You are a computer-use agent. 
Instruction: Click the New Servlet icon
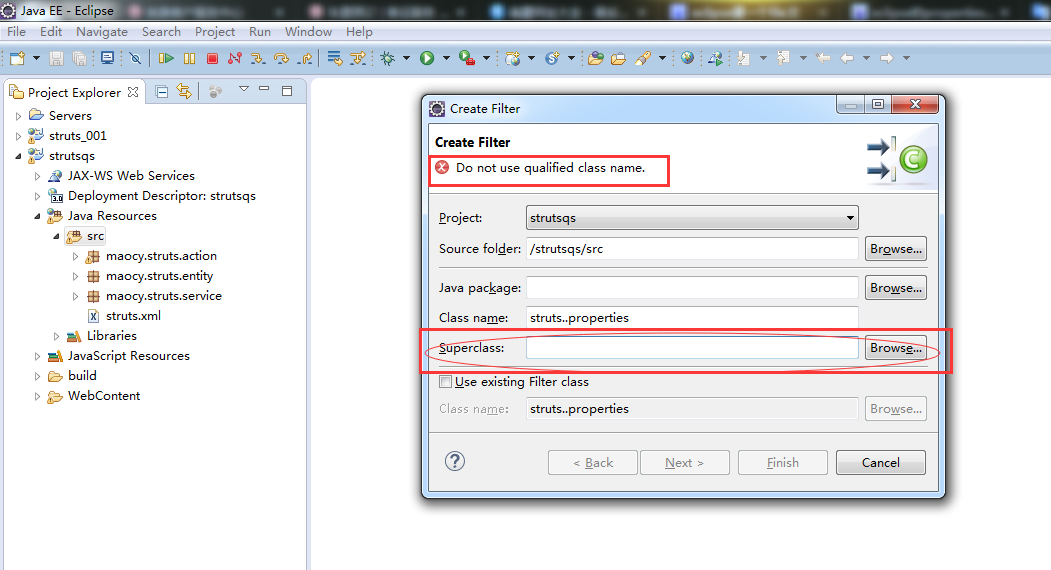coord(552,58)
